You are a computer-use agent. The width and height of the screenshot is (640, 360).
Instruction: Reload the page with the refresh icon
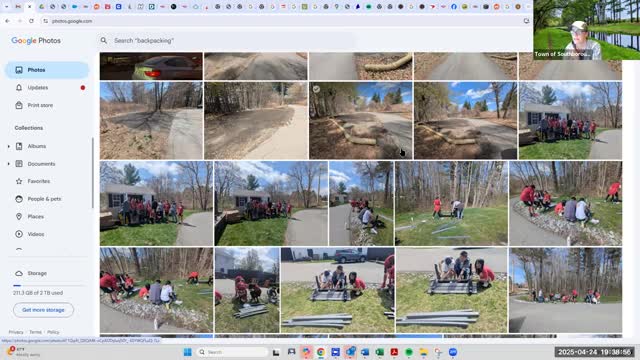click(x=31, y=21)
